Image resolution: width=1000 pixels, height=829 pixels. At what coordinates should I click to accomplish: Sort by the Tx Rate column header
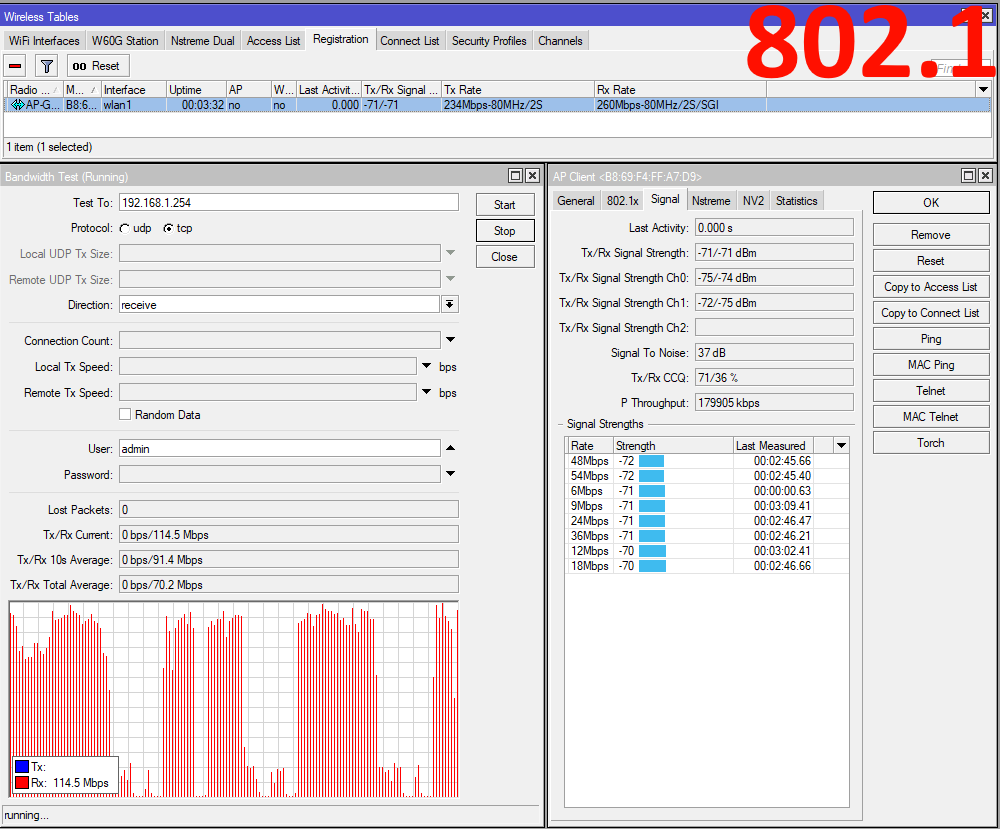(517, 89)
